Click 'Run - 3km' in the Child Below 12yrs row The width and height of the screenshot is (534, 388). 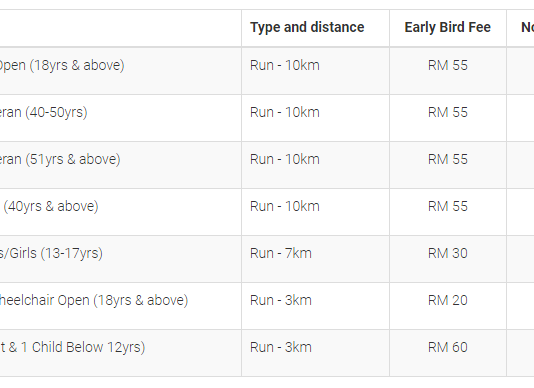tap(281, 347)
